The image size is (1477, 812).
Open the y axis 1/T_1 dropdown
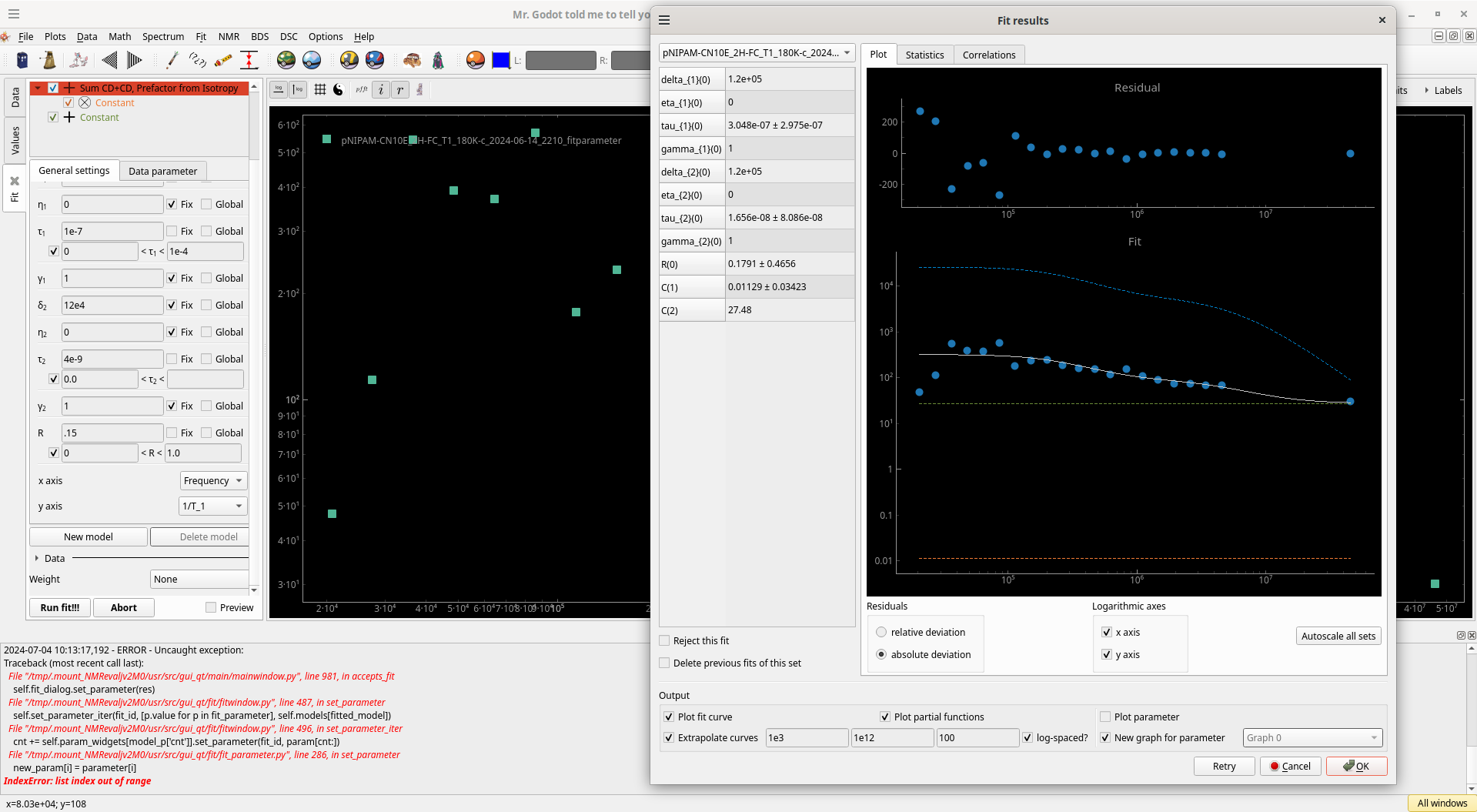[213, 506]
